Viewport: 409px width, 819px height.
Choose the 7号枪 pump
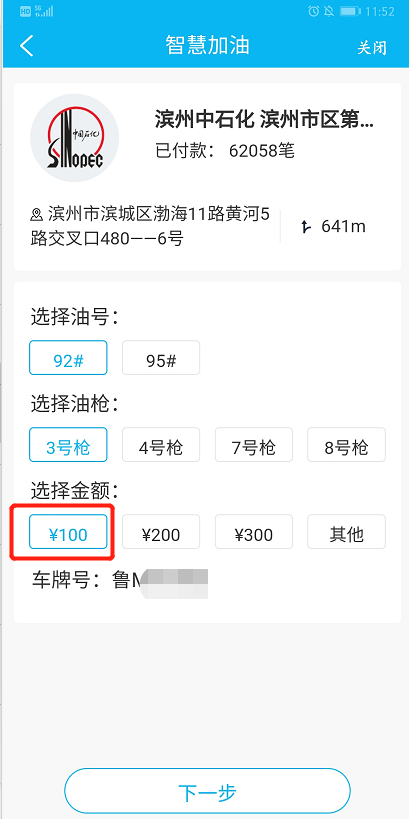(254, 444)
